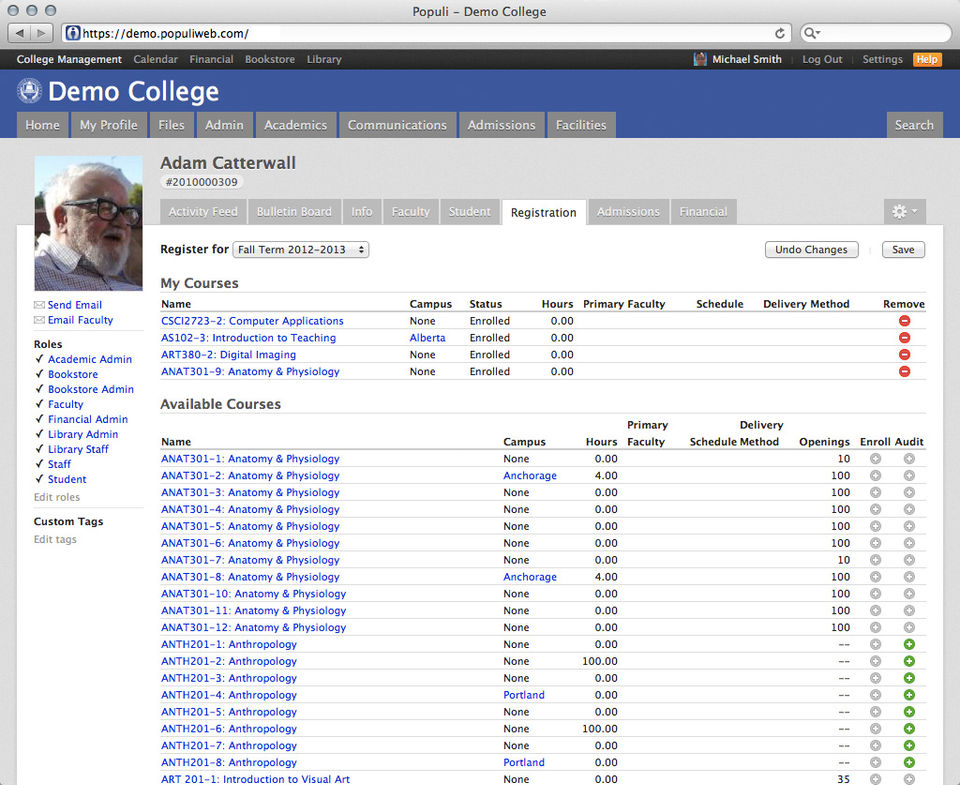The height and width of the screenshot is (785, 960).
Task: Click Adam Catterwall's profile photo
Action: click(89, 223)
